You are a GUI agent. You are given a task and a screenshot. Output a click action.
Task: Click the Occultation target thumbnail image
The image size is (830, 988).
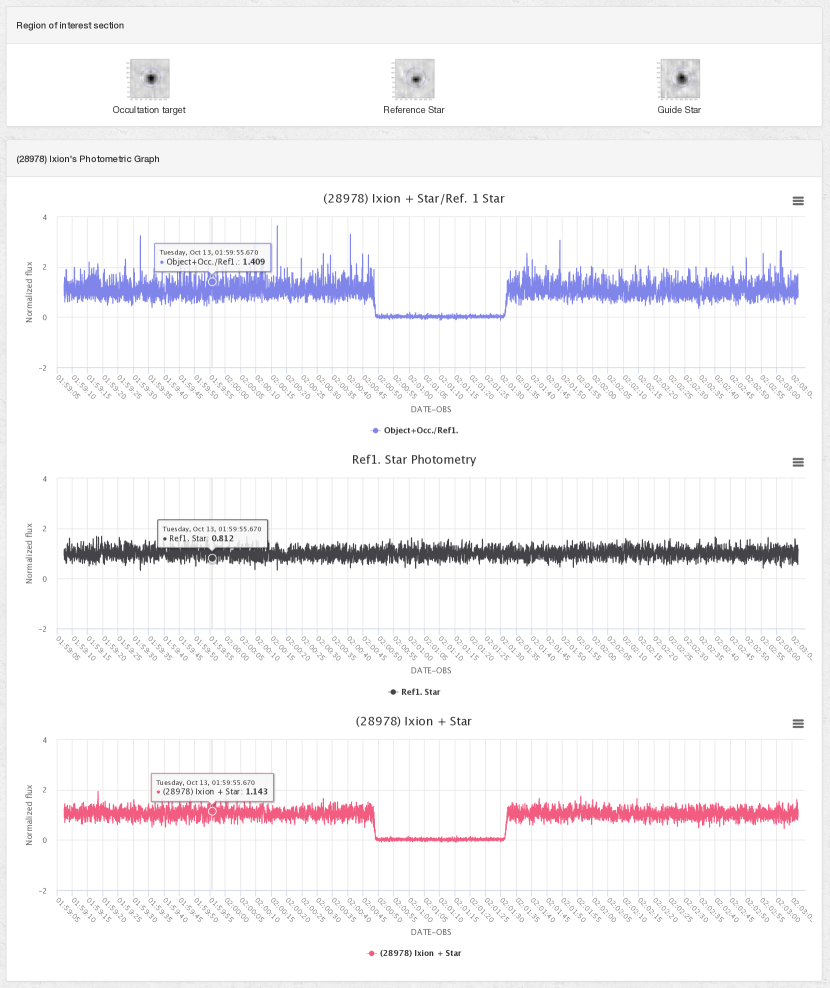pyautogui.click(x=149, y=79)
